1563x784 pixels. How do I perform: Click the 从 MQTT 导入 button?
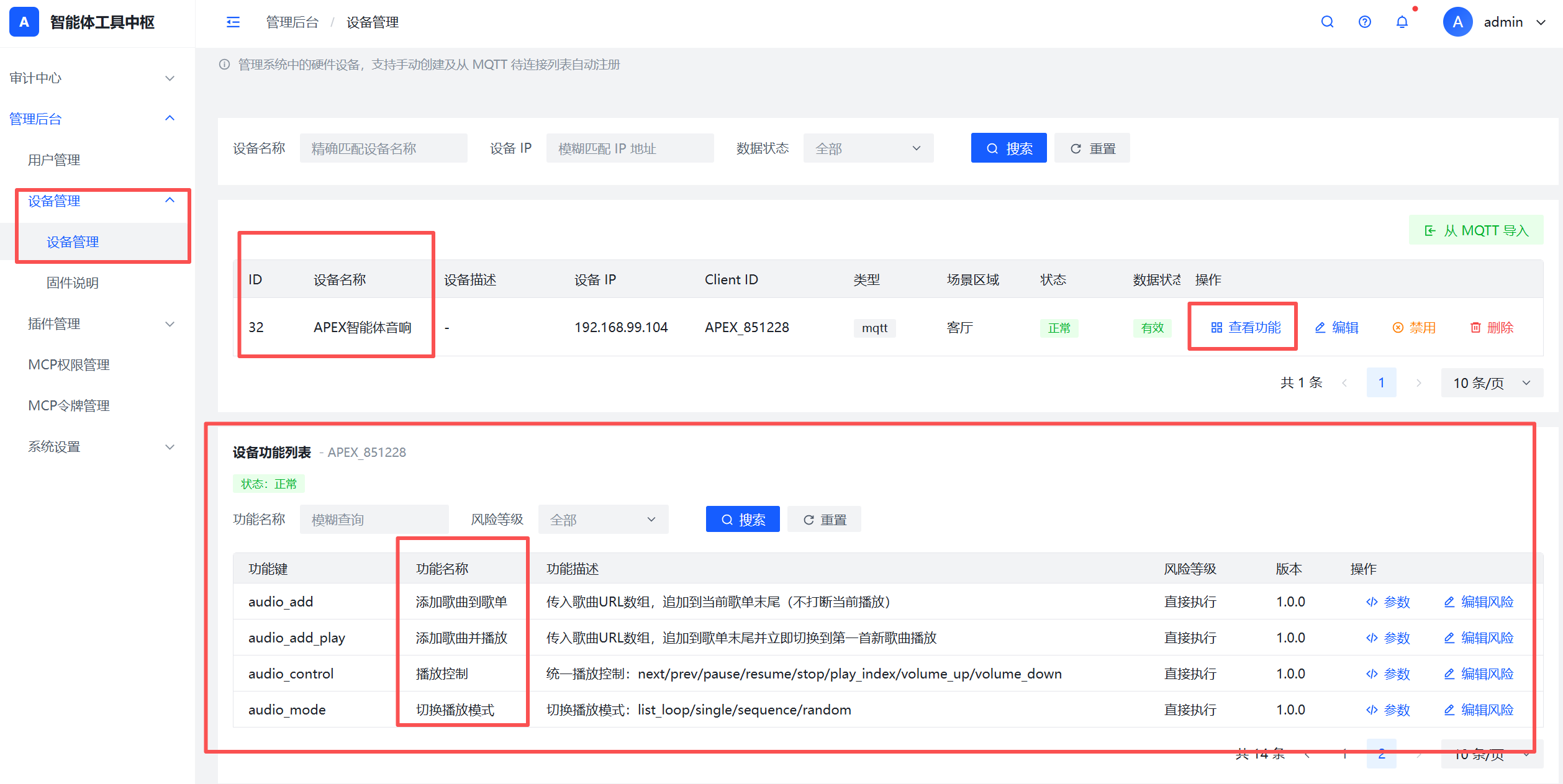[1476, 230]
